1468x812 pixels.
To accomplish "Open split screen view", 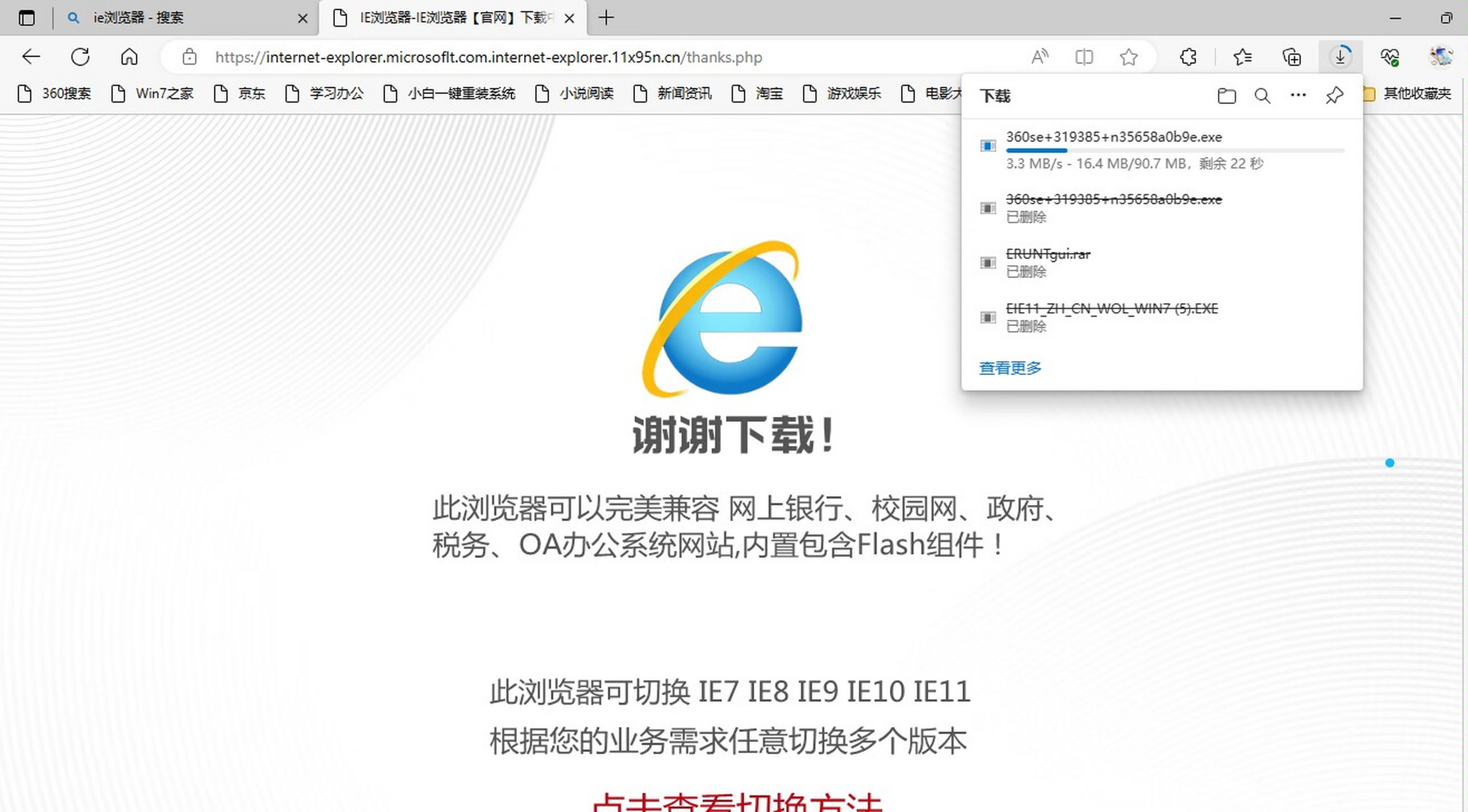I will (1084, 57).
